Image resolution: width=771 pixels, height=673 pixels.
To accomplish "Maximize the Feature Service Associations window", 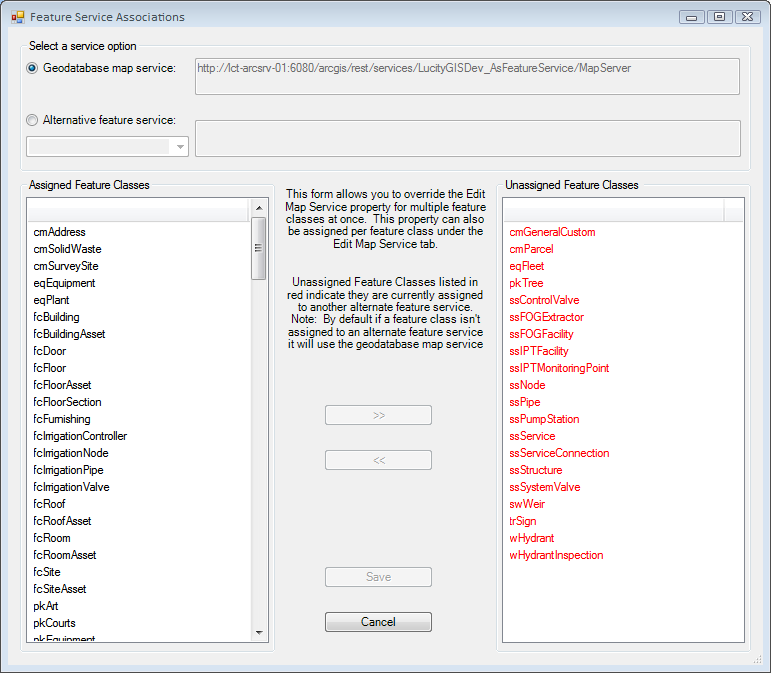I will coord(719,17).
